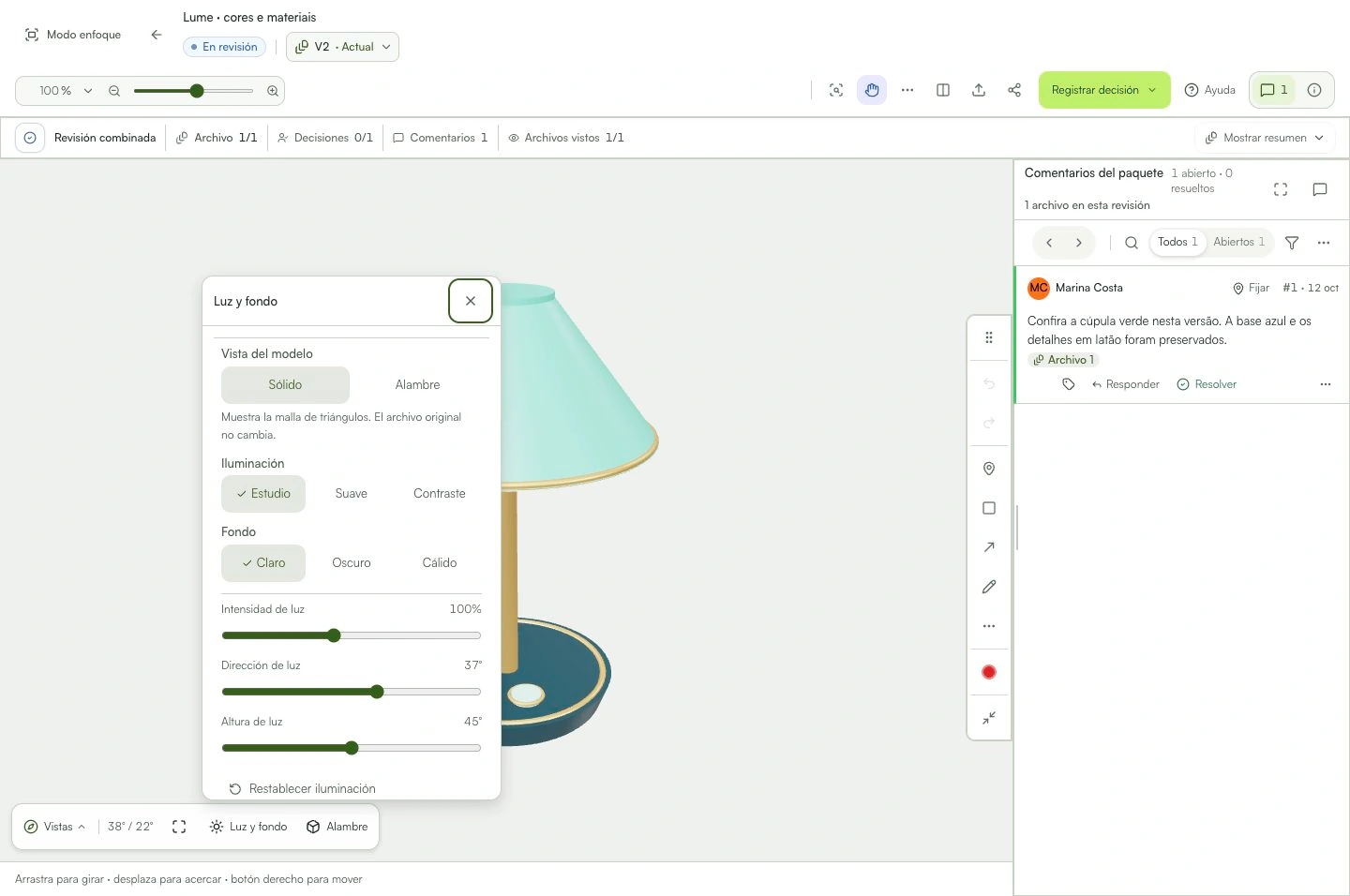Select the hand pan tool
Image resolution: width=1350 pixels, height=896 pixels.
[872, 90]
